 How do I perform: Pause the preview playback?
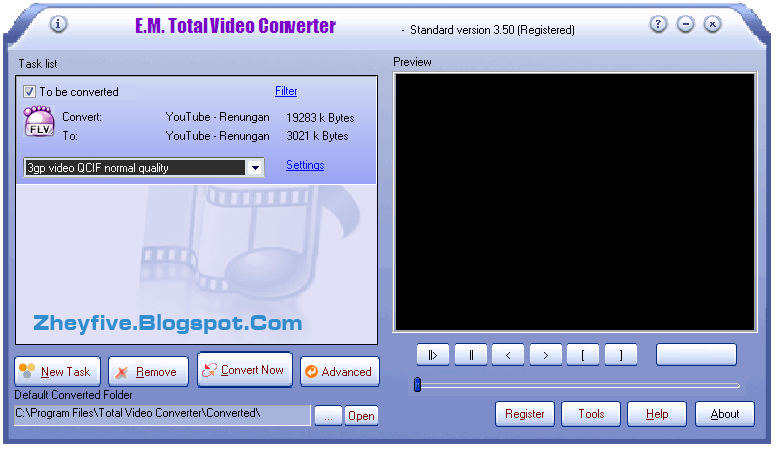coord(471,355)
